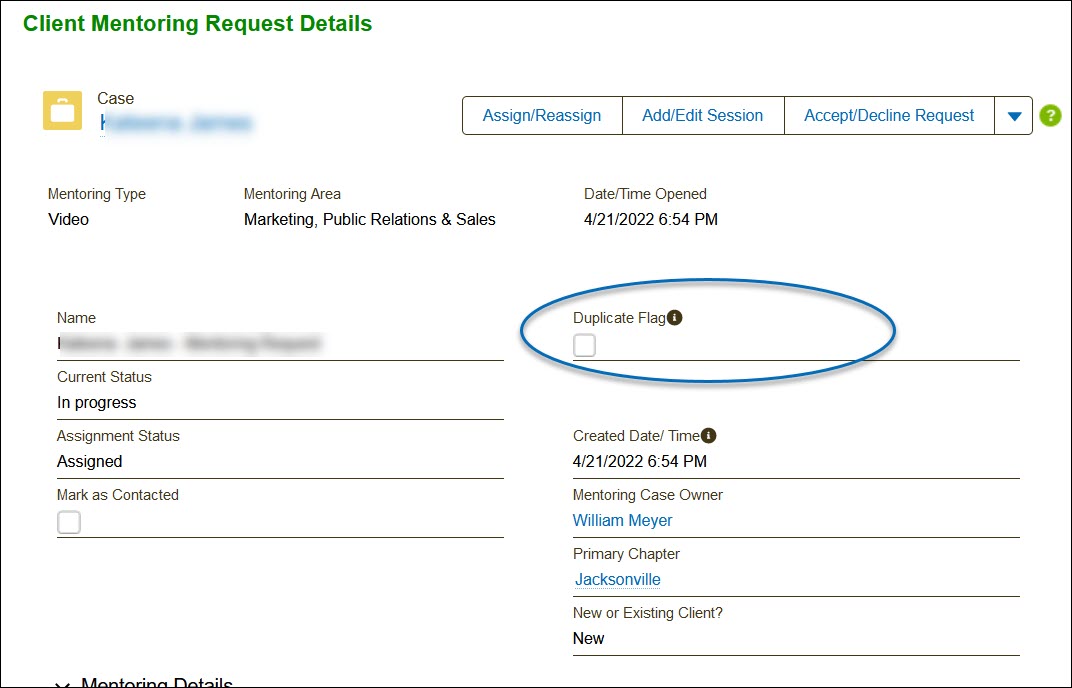
Task: Click the Created Date/Time info icon
Action: [709, 436]
